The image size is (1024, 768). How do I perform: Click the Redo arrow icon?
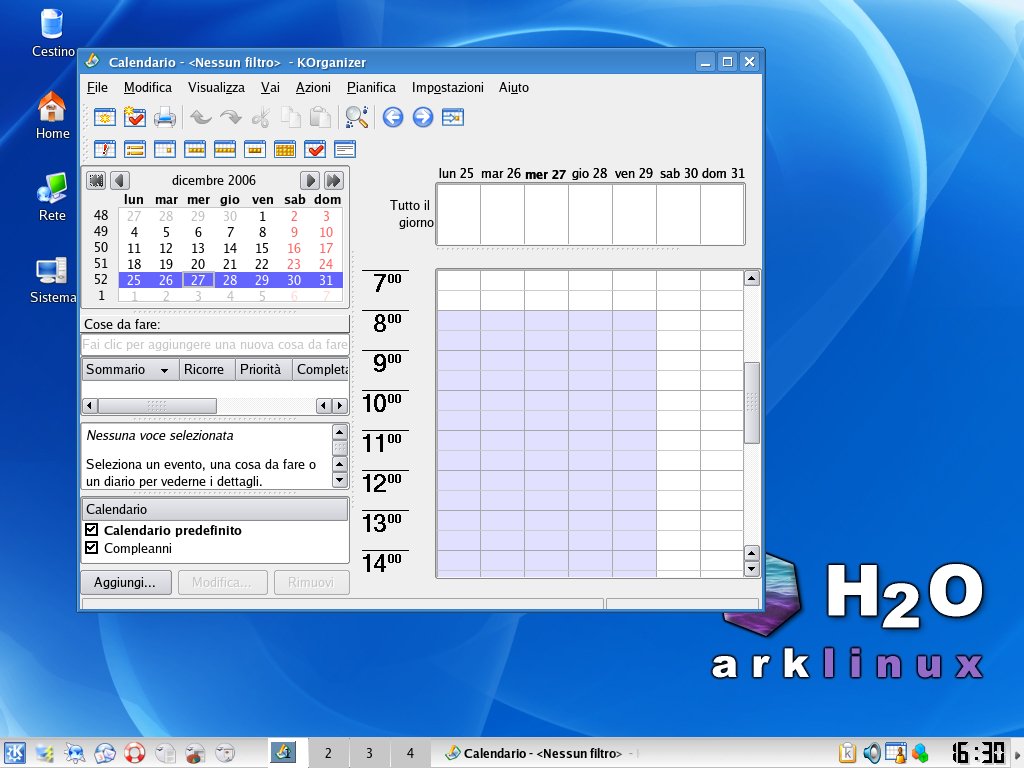click(x=231, y=118)
